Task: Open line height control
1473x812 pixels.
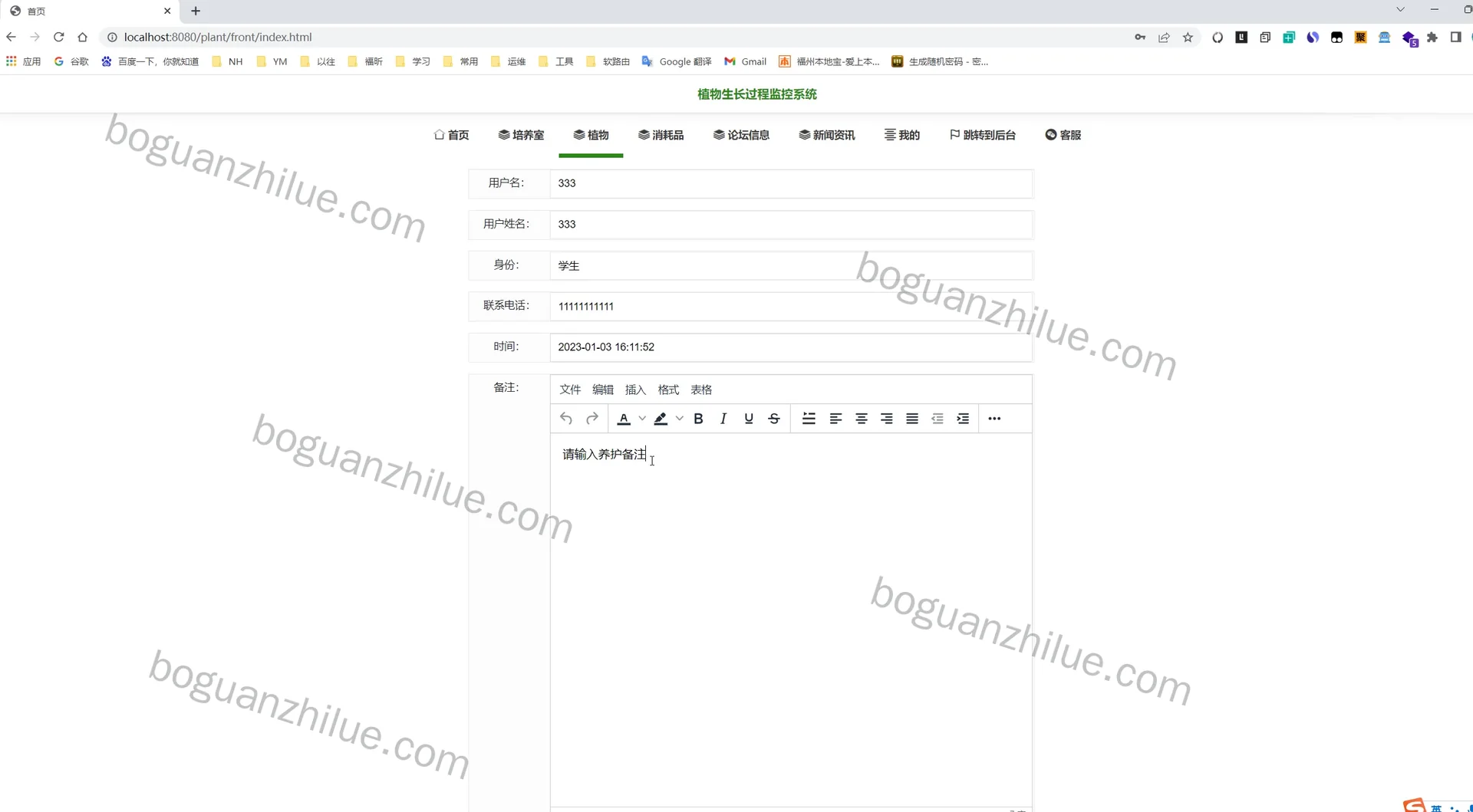Action: (809, 419)
